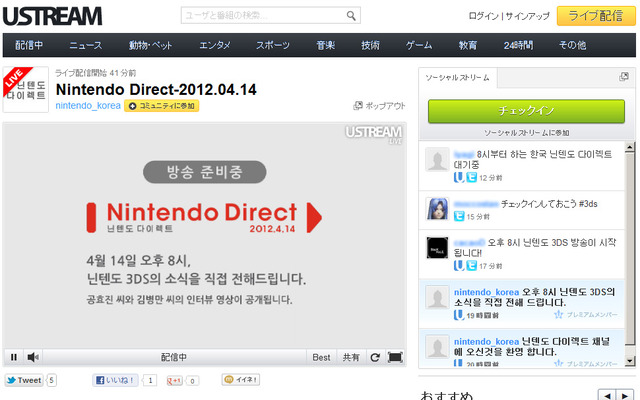Click the green チェックイン button
Viewport: 640px width, 400px height.
pos(526,111)
